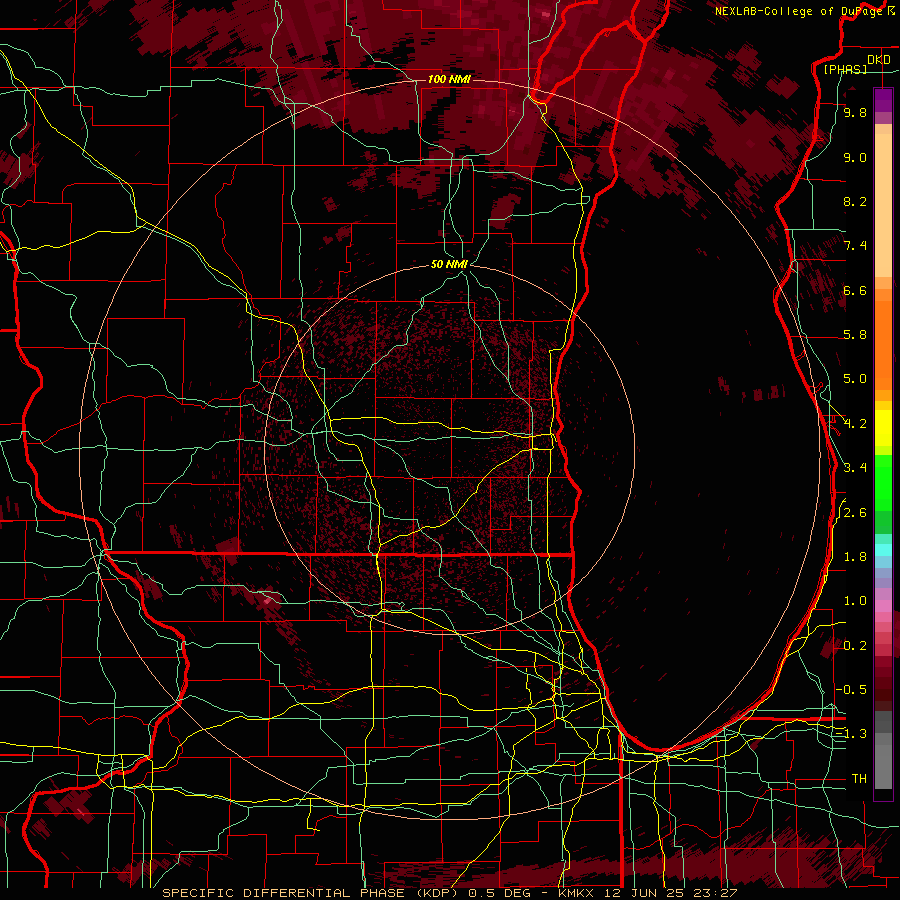Click the KMKX radar site identifier
The height and width of the screenshot is (900, 900).
click(575, 893)
